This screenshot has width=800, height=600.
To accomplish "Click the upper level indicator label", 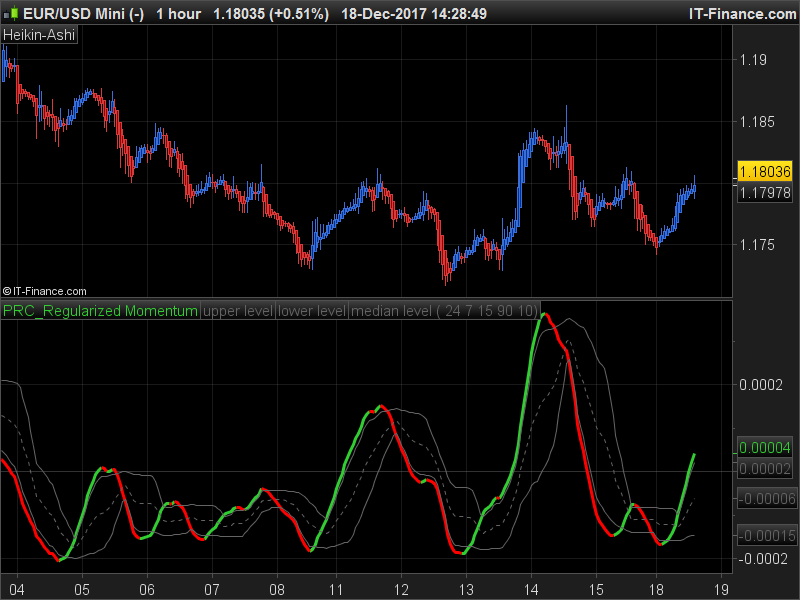I will point(238,311).
